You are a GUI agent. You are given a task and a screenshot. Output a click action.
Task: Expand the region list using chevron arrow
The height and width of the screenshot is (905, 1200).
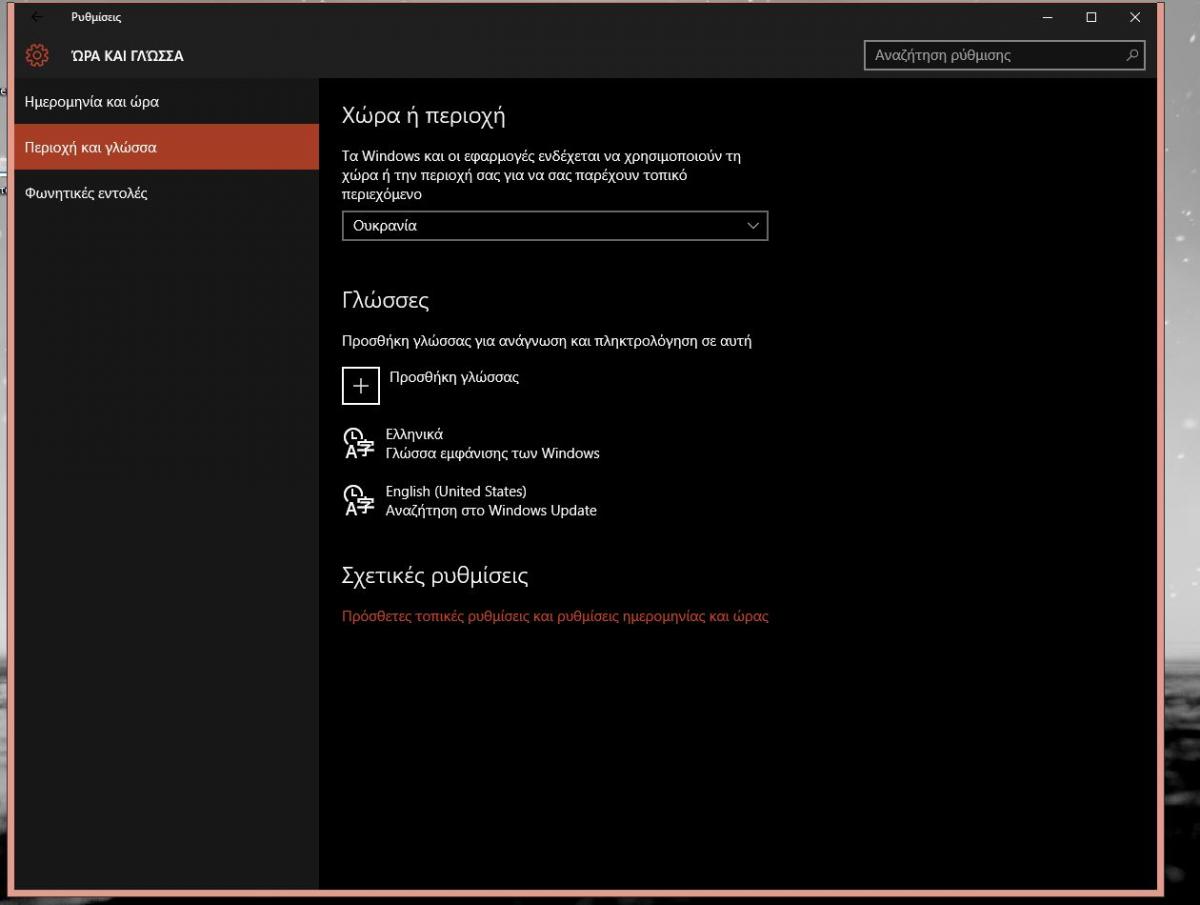coord(753,226)
